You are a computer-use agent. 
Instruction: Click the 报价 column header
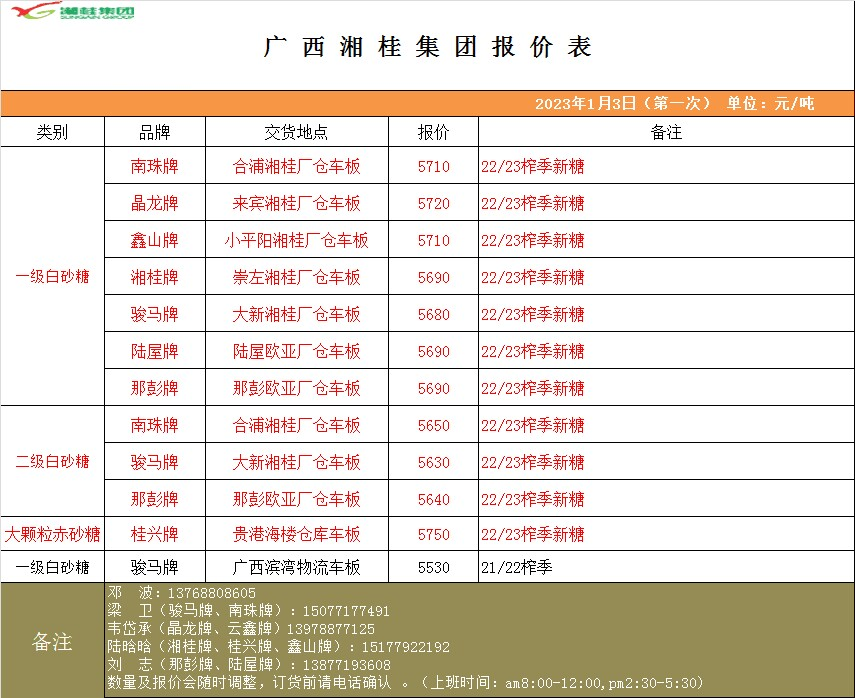pyautogui.click(x=433, y=132)
